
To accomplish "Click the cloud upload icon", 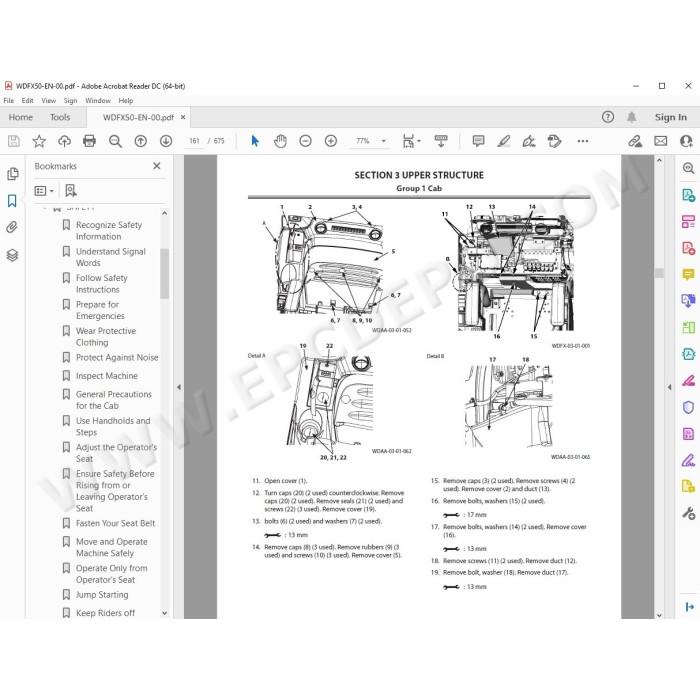I will pyautogui.click(x=64, y=141).
